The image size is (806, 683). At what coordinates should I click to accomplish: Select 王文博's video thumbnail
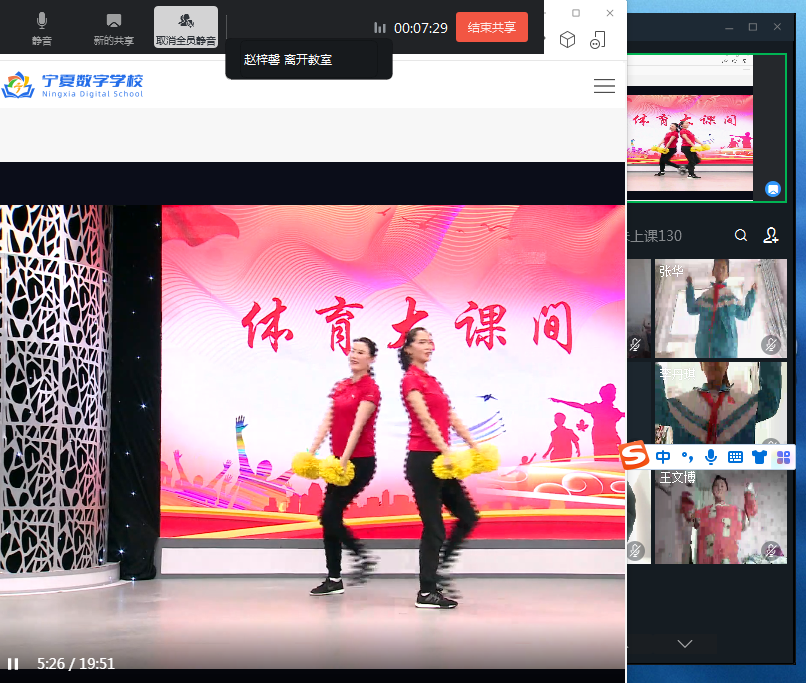pyautogui.click(x=720, y=515)
